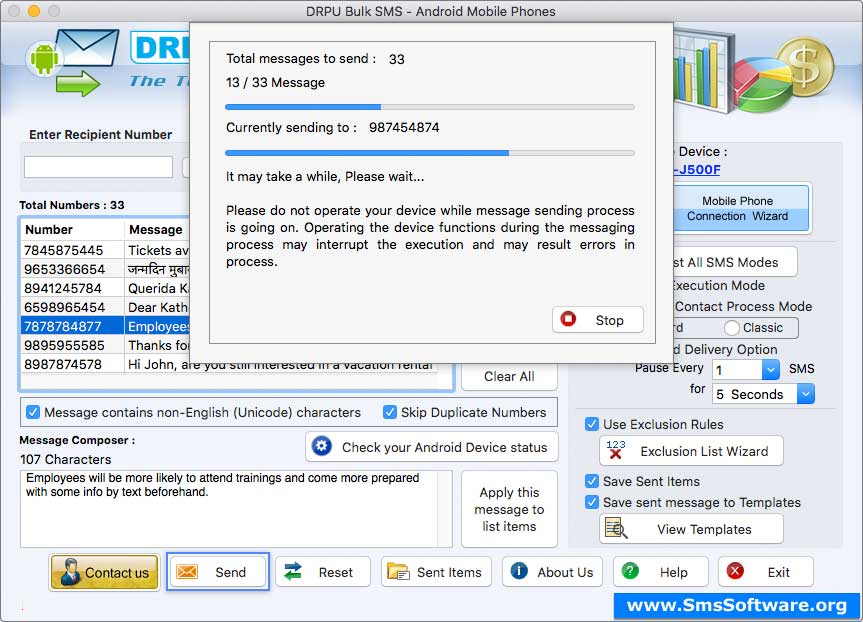Screen dimensions: 863x622
Task: Click the envelope icon on Send button
Action: [187, 572]
